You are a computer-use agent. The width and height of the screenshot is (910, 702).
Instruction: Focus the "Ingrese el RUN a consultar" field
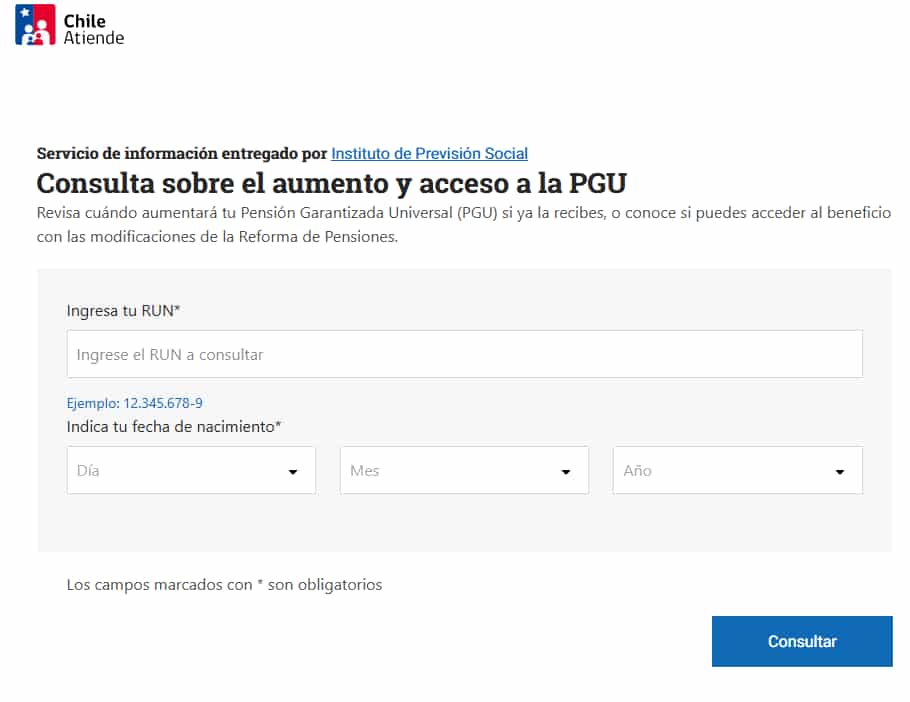[464, 354]
